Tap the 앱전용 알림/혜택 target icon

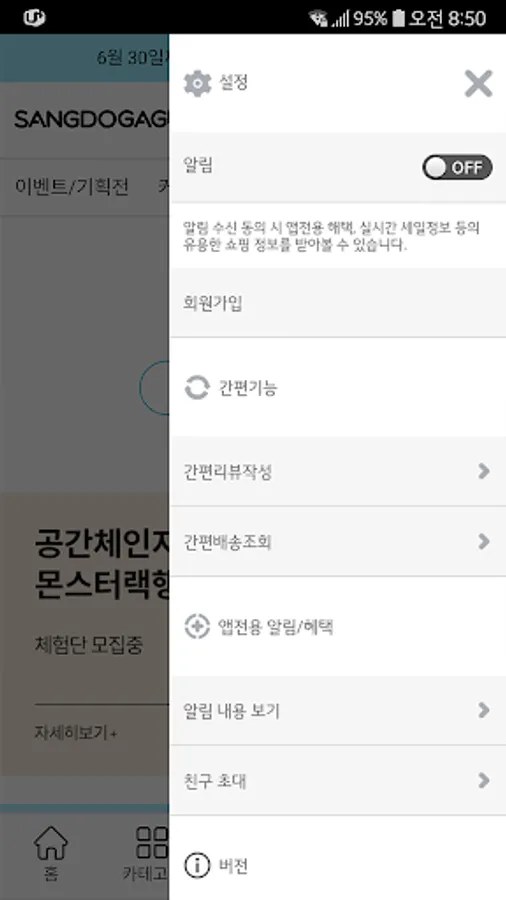click(197, 626)
